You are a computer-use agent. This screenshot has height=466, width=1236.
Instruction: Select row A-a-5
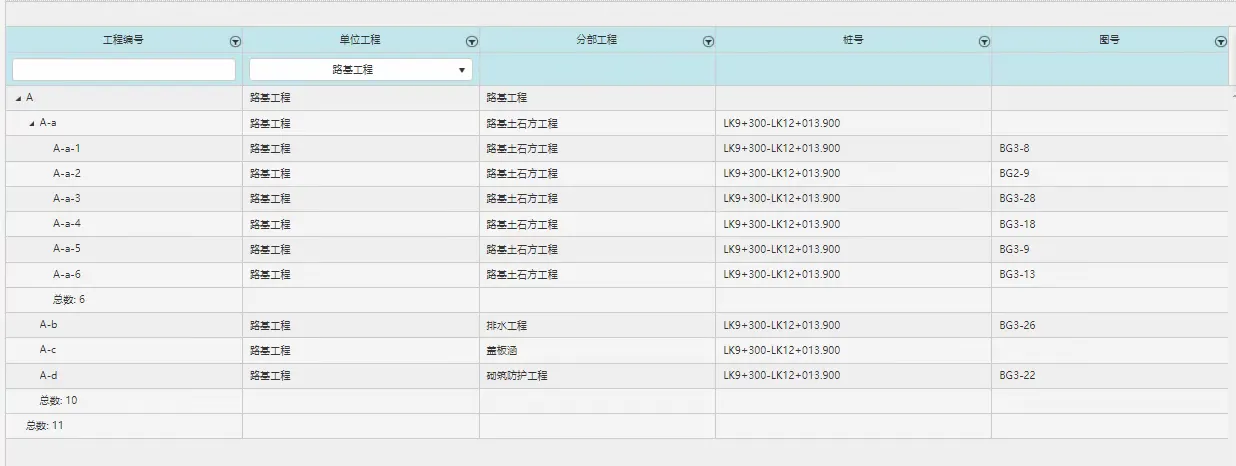coord(617,250)
